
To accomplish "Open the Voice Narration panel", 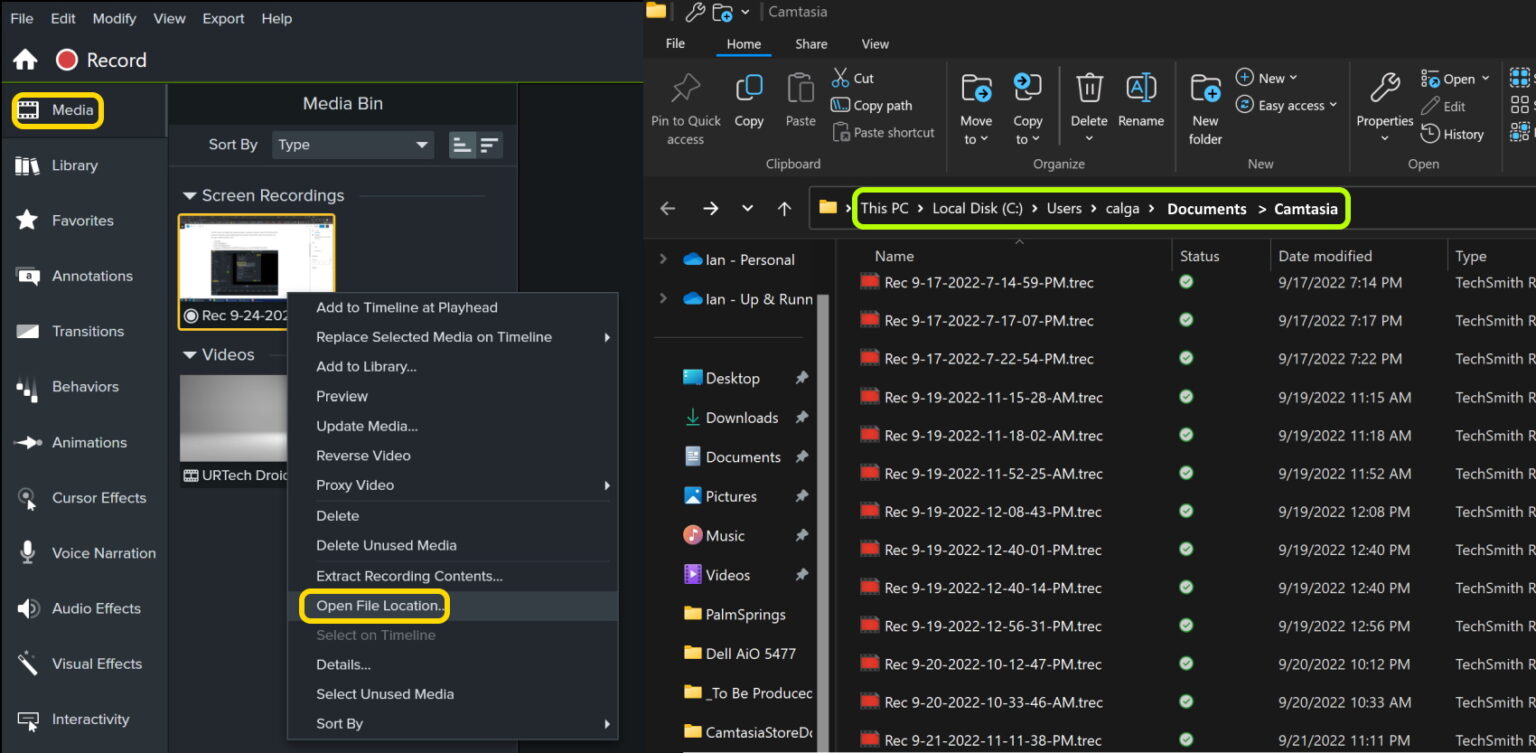I will (101, 553).
